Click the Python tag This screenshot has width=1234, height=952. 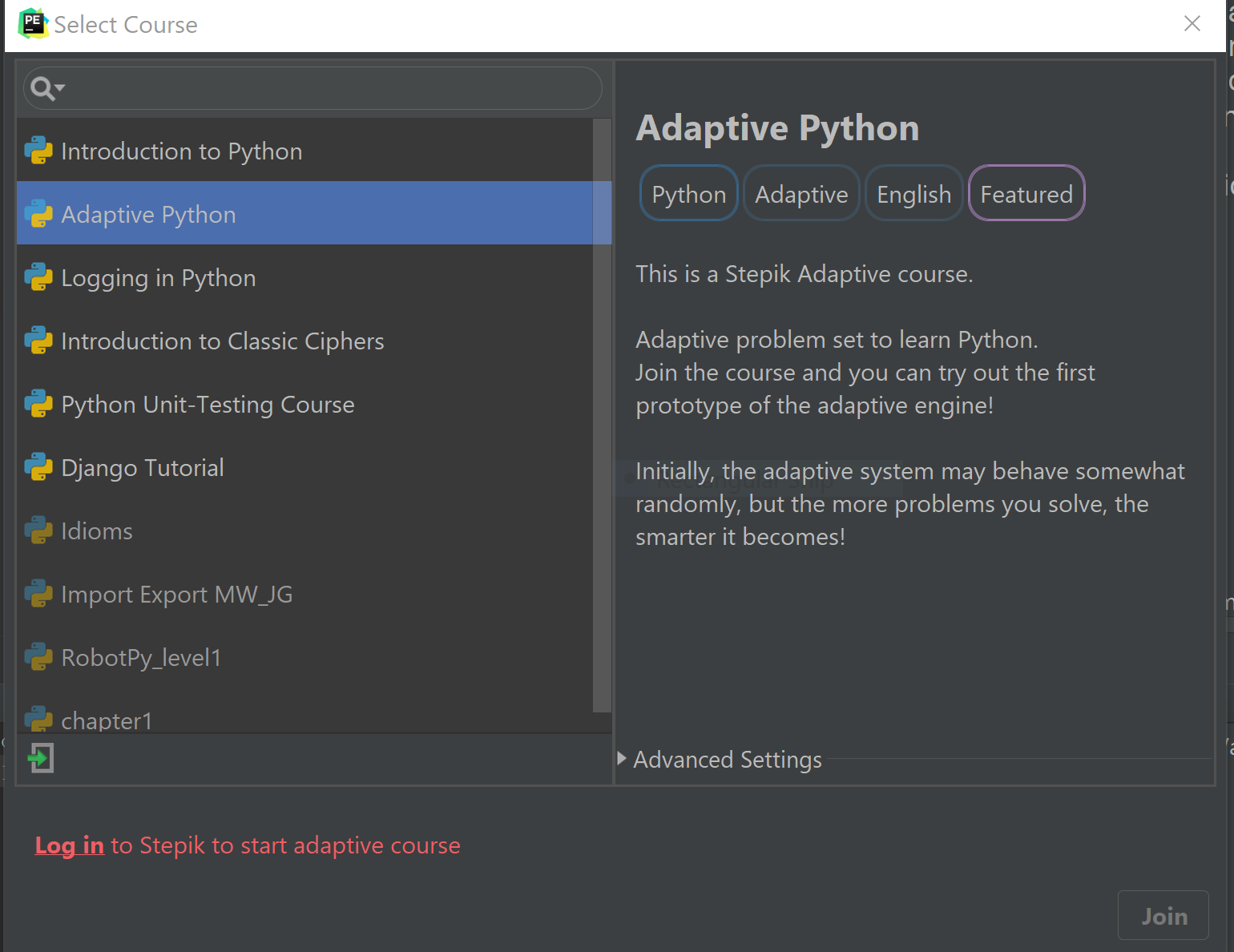689,193
